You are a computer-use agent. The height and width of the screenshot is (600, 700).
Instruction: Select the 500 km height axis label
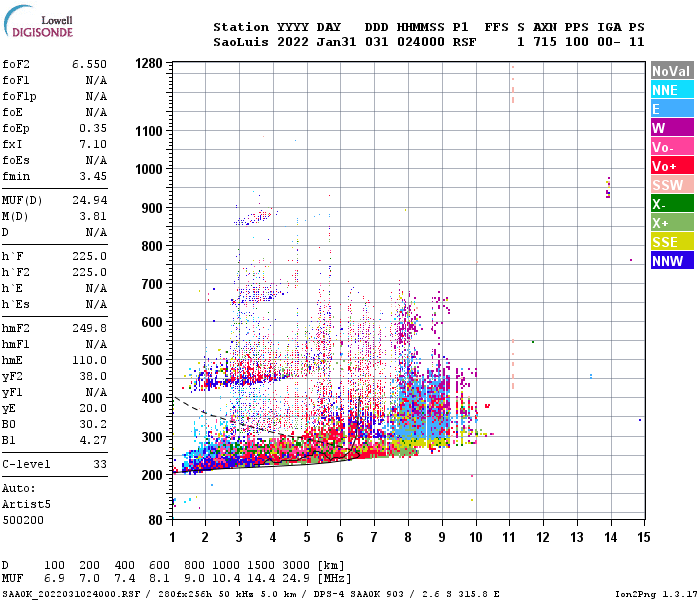152,360
